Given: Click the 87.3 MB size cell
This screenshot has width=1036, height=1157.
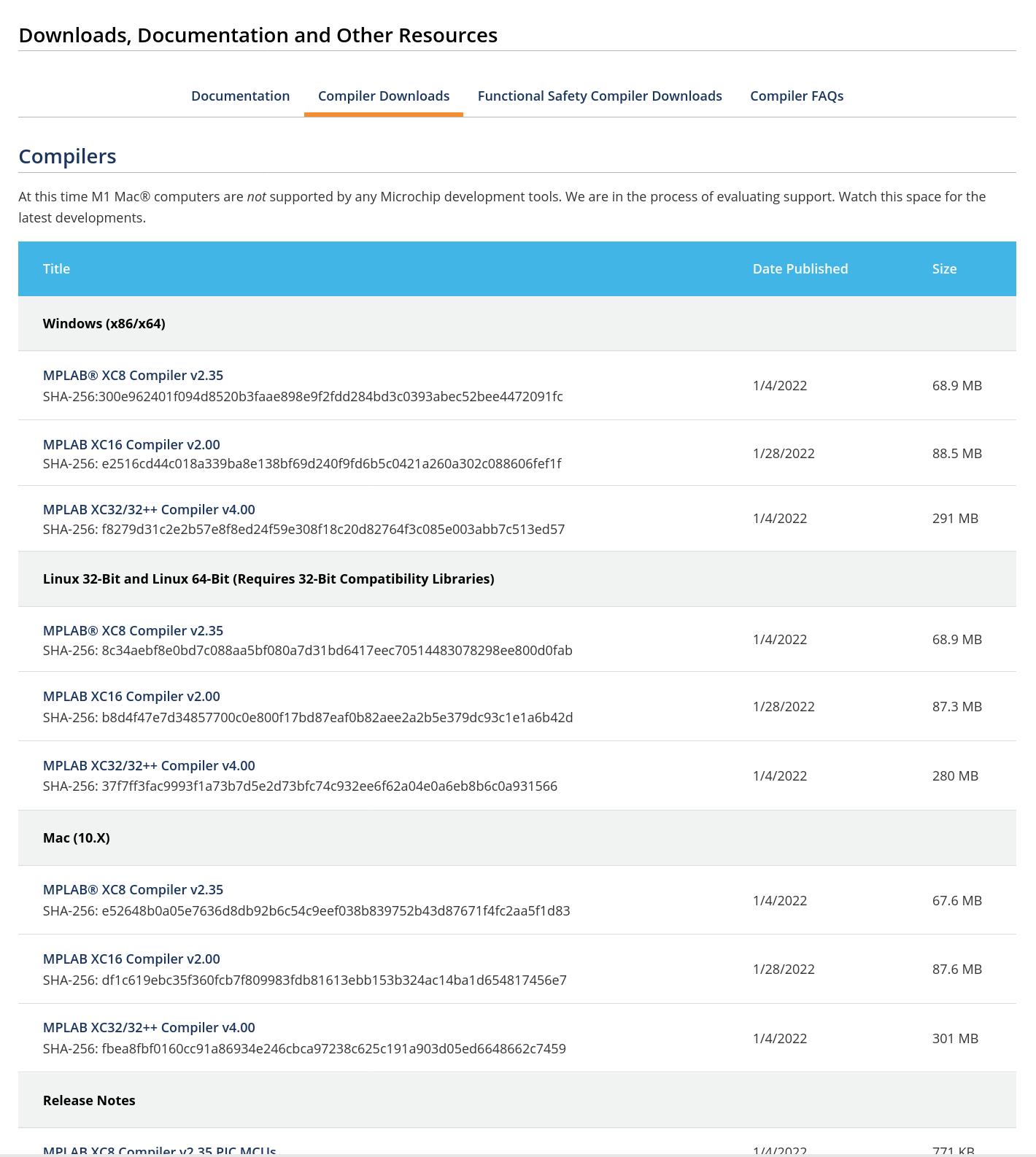Looking at the screenshot, I should pyautogui.click(x=957, y=707).
